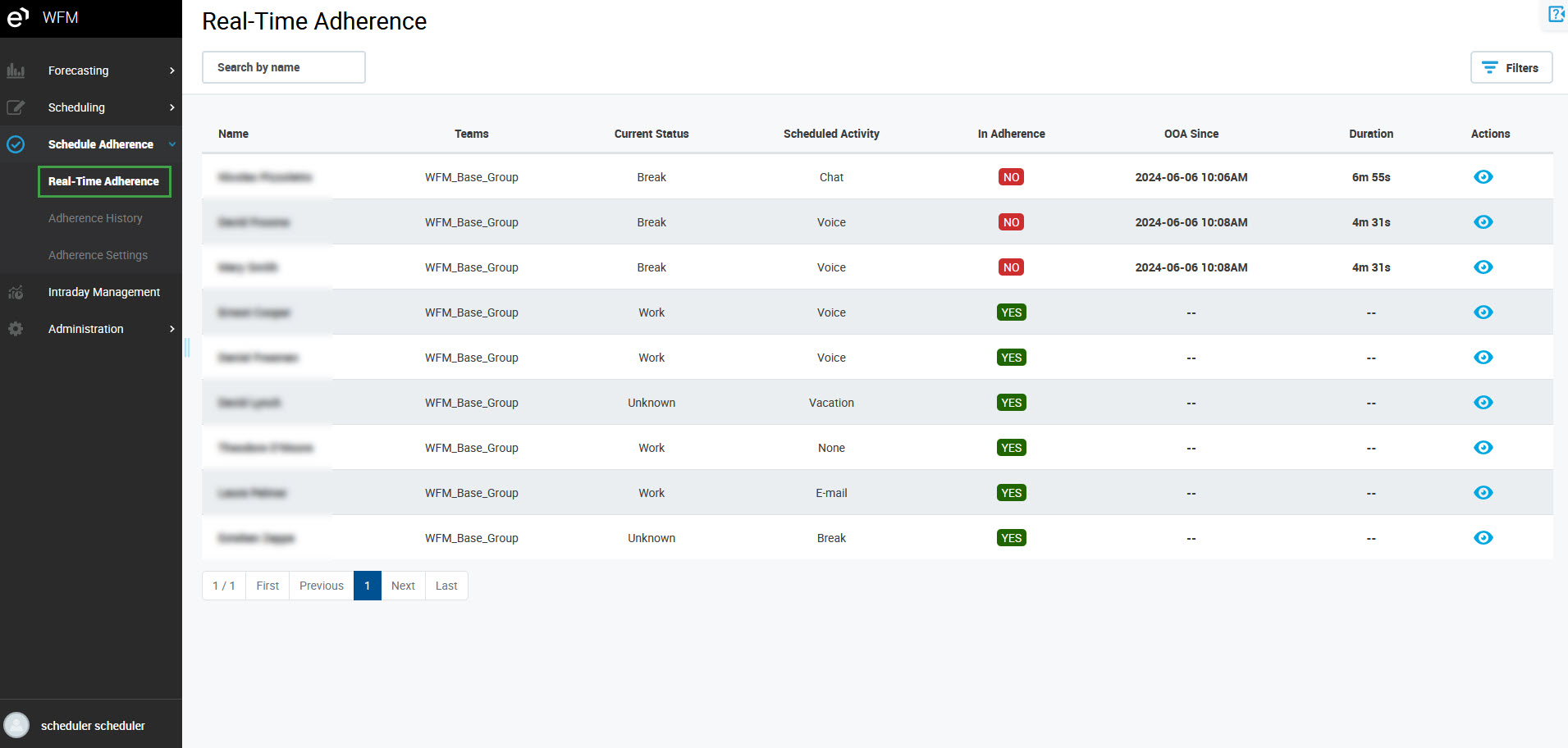Click eye icon for the Vacation row
This screenshot has height=748, width=1568.
[1483, 403]
